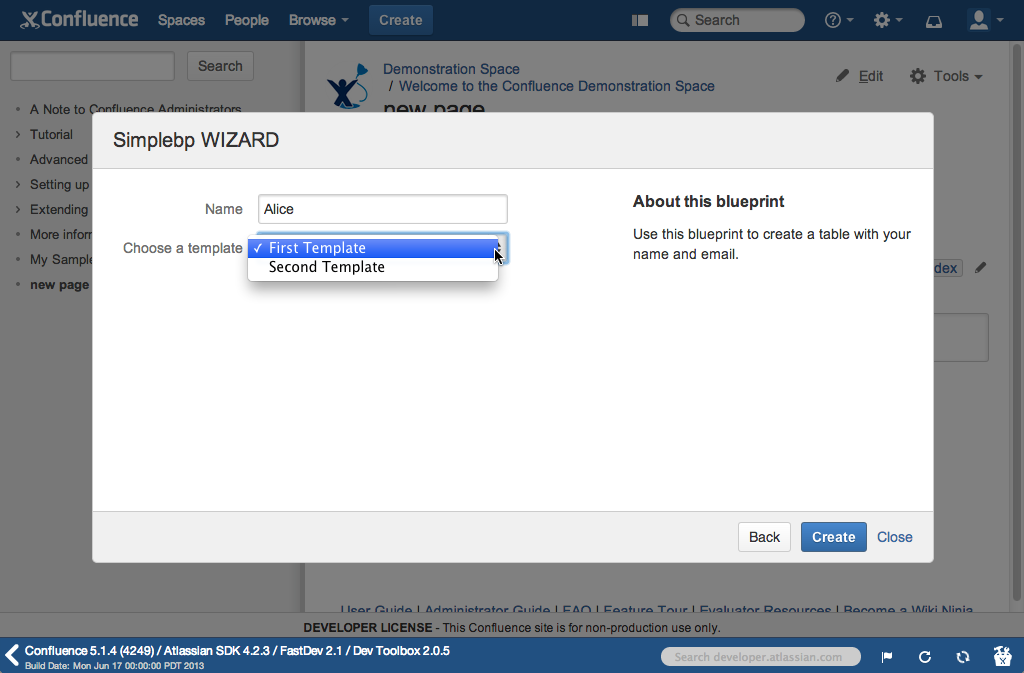
Task: Click the Name field containing Alice
Action: (382, 209)
